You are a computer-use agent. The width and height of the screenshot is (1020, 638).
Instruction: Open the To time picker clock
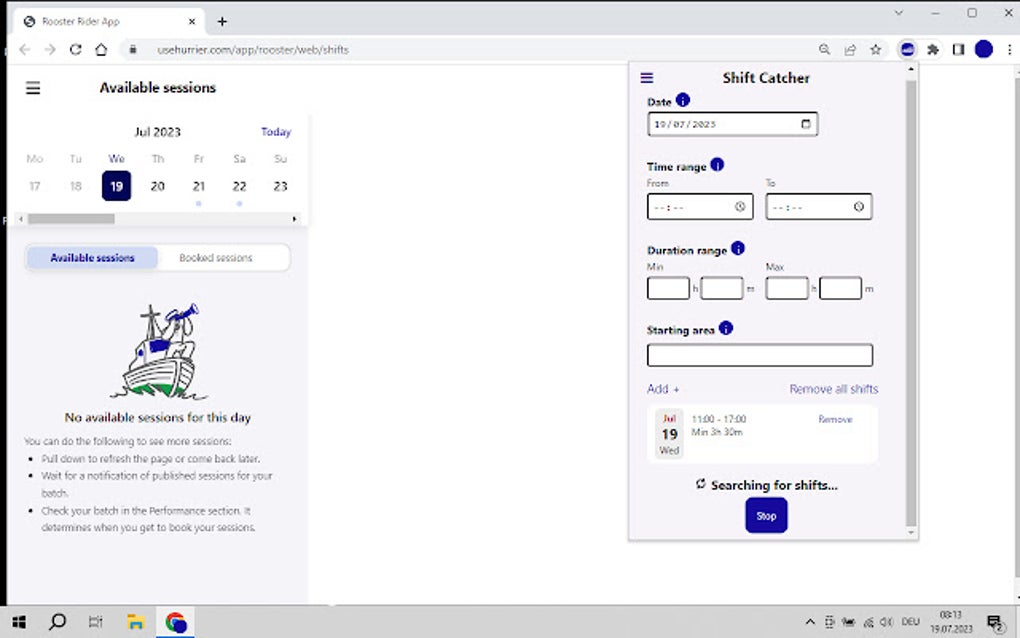tap(858, 206)
